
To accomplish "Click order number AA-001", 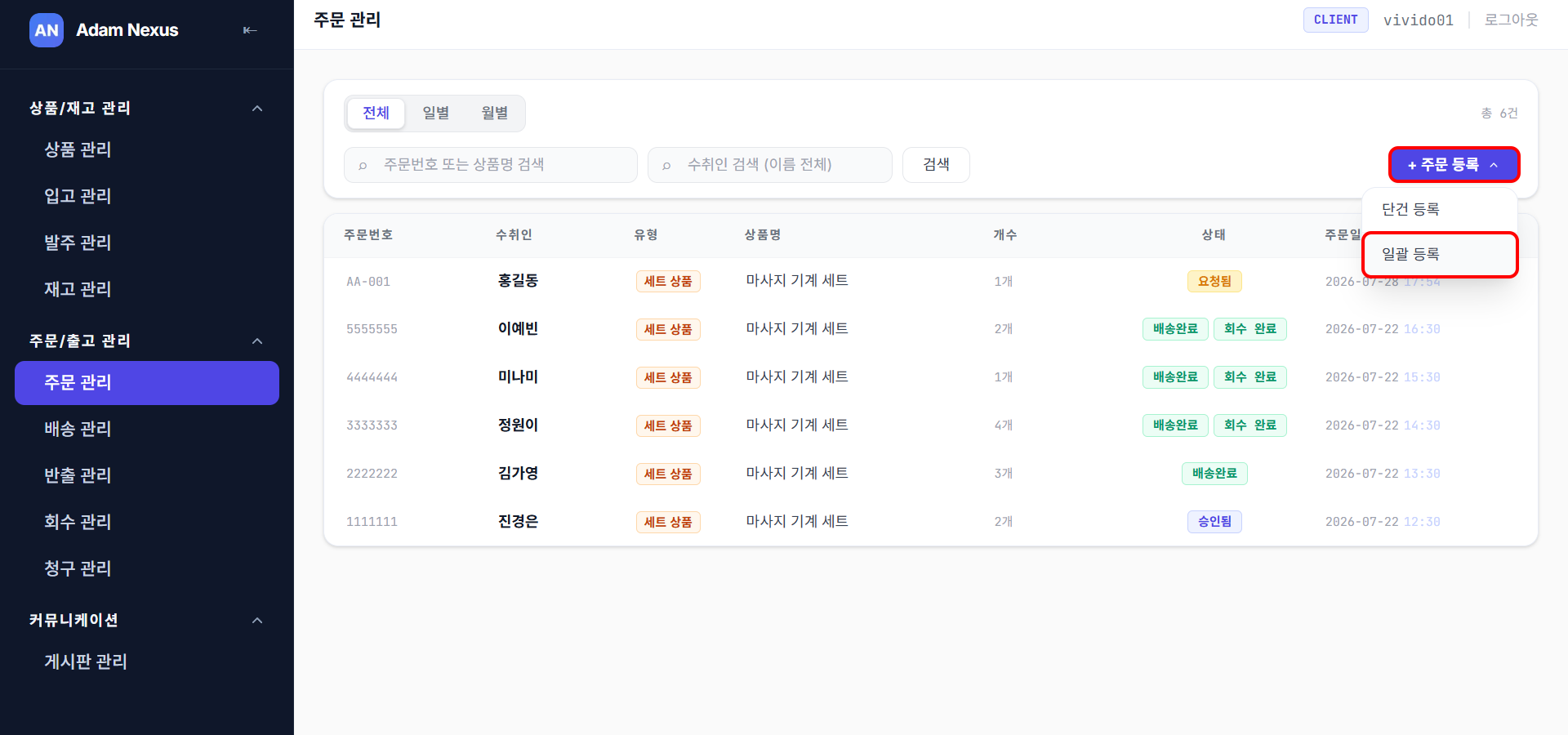I will click(x=368, y=282).
